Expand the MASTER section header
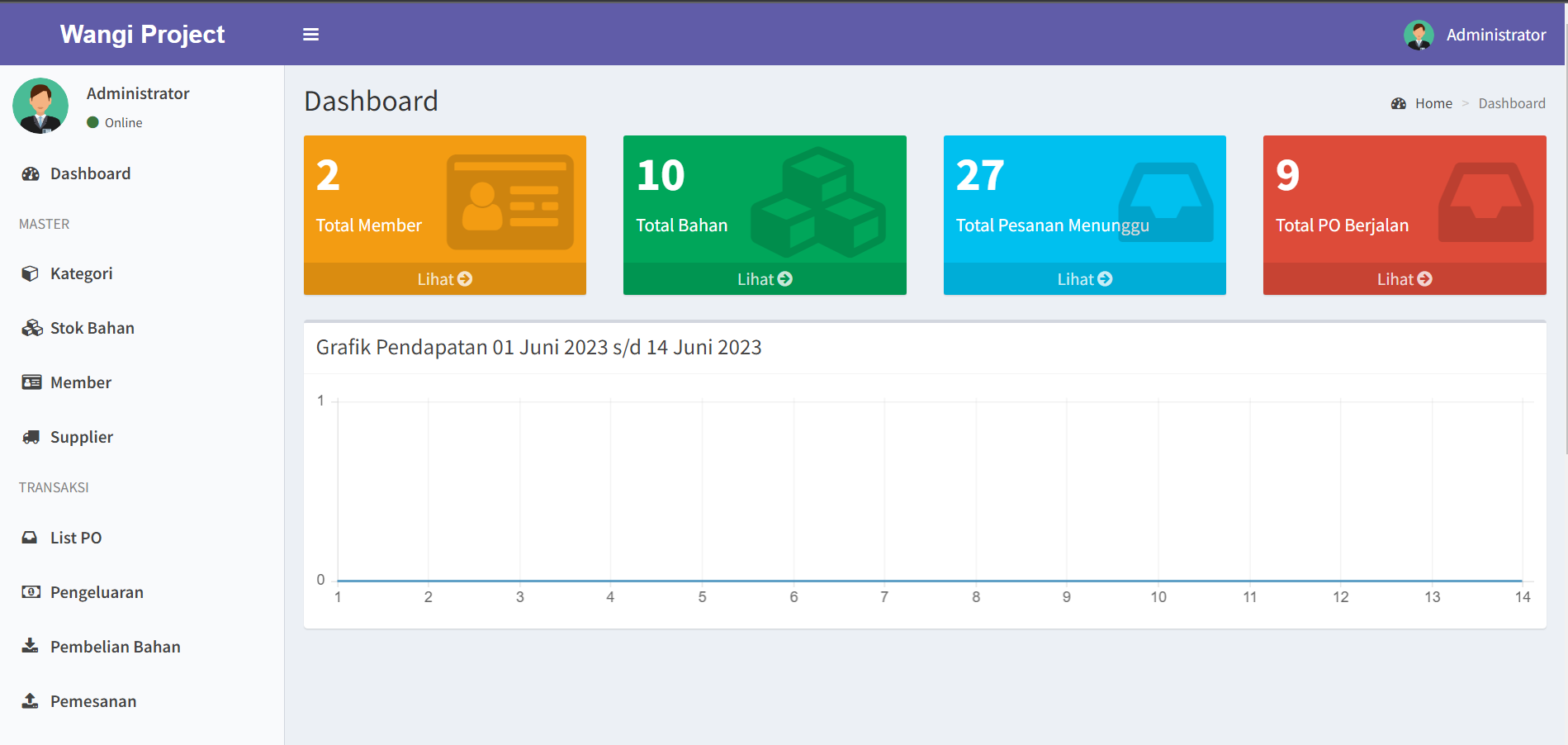Image resolution: width=1568 pixels, height=745 pixels. tap(44, 224)
